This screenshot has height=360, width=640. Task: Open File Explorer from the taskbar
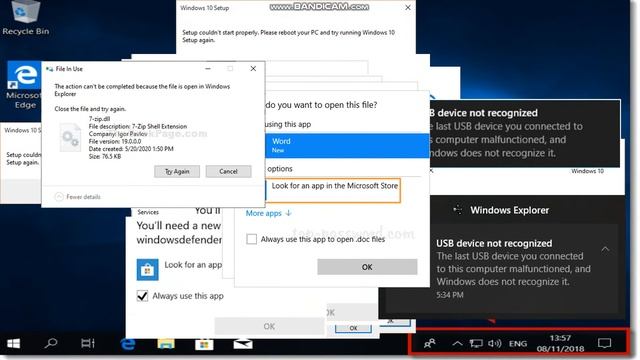pyautogui.click(x=166, y=344)
